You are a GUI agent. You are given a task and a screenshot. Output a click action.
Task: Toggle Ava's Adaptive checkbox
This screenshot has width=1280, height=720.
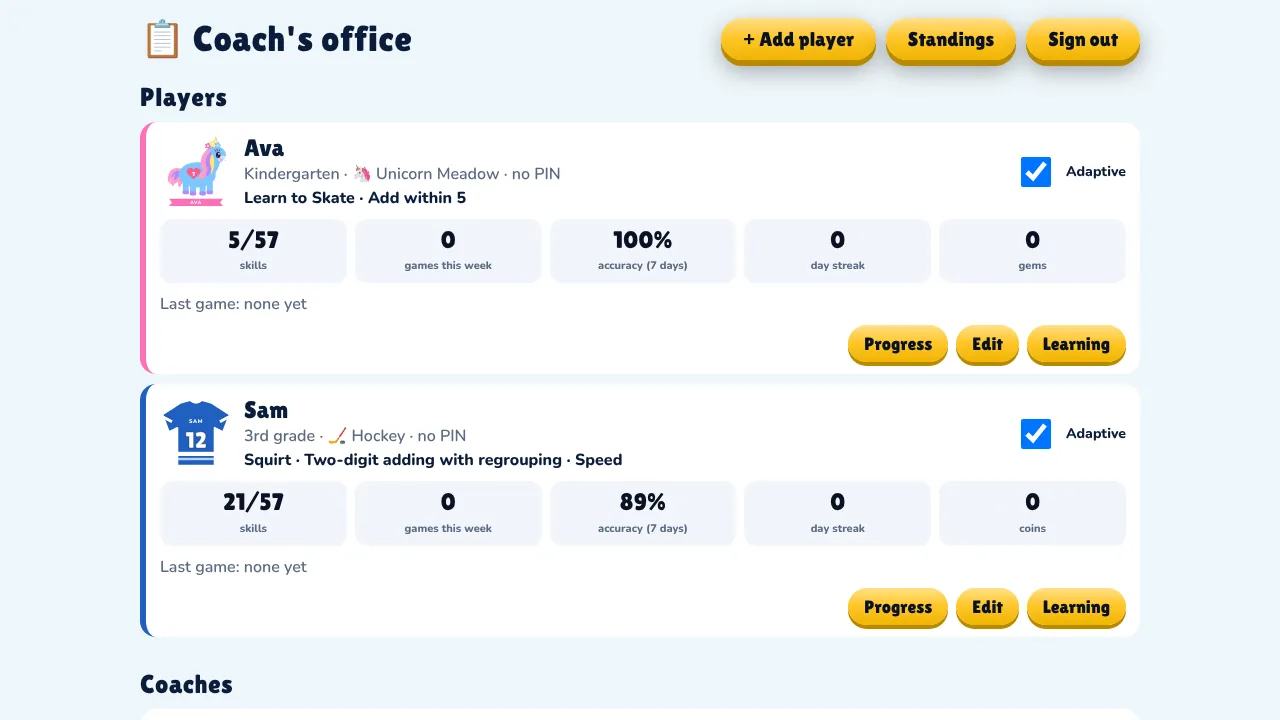1036,172
